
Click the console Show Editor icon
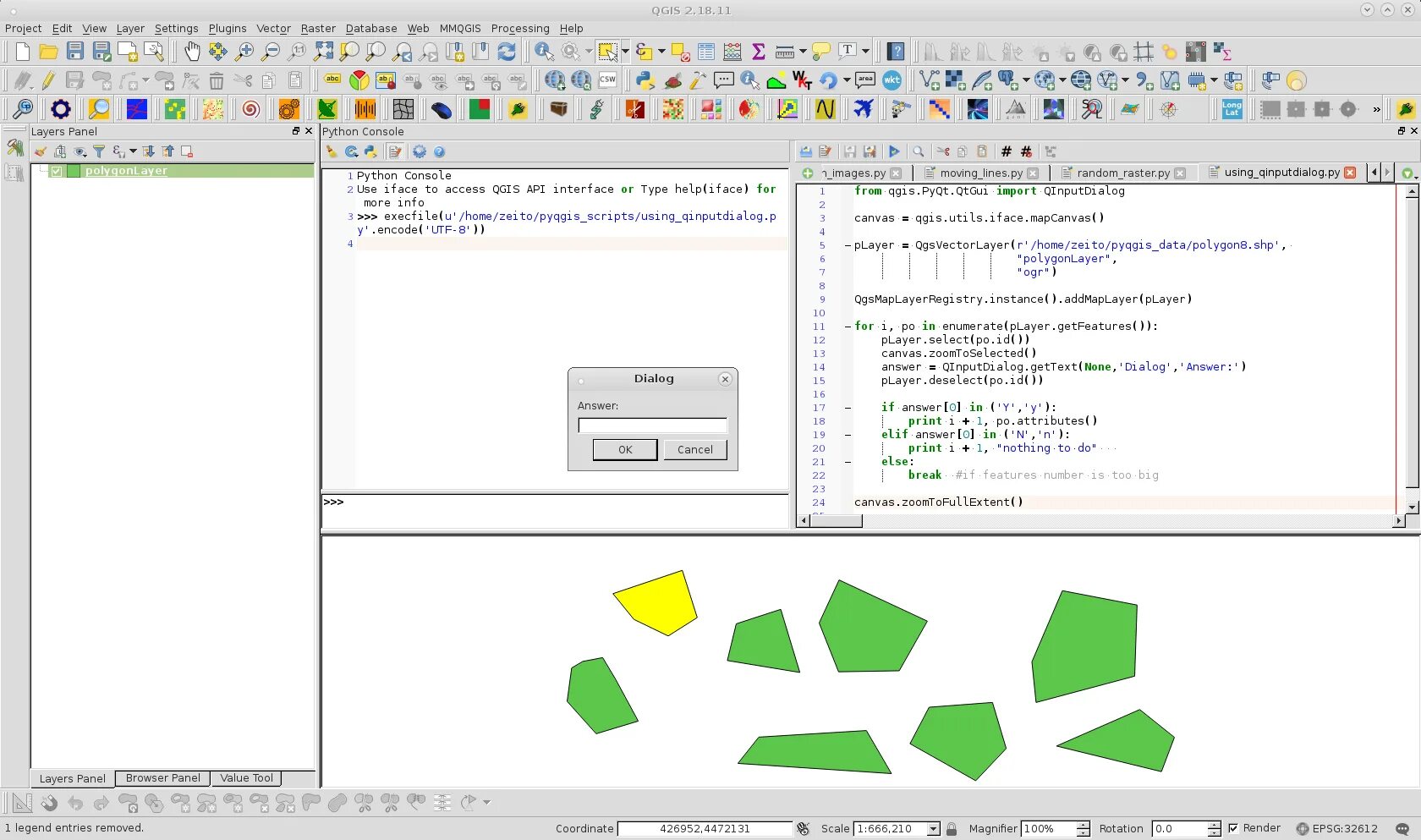pos(394,151)
